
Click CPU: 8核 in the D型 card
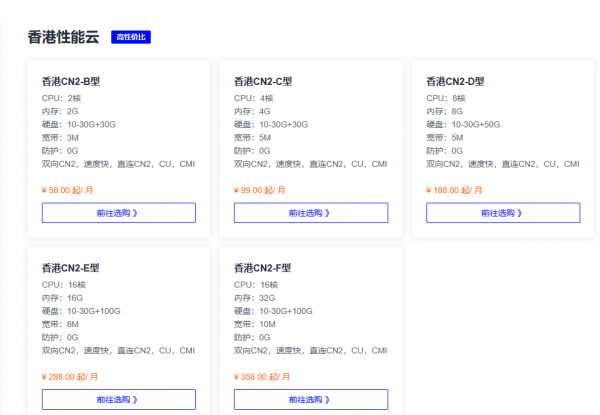446,98
